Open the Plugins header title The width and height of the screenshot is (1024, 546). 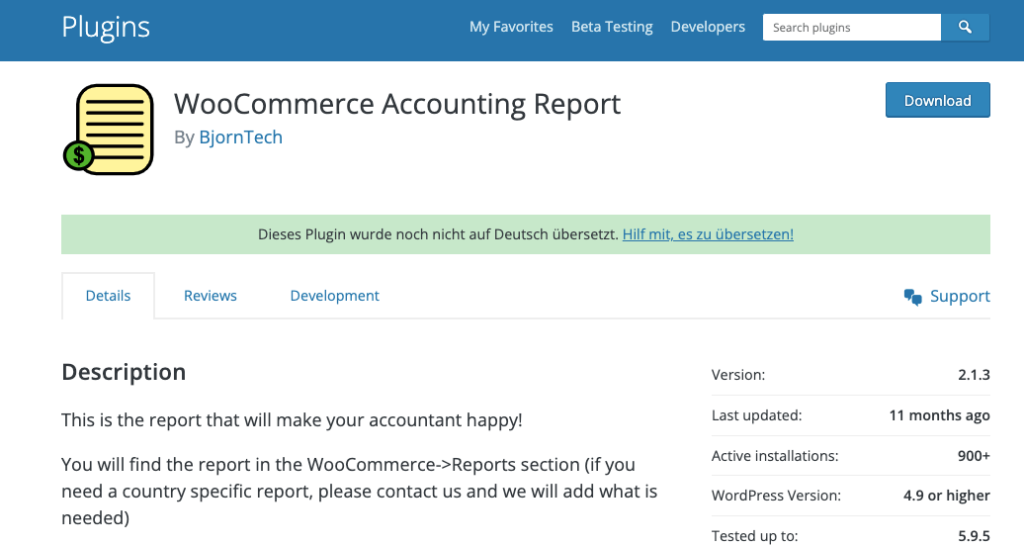[106, 27]
